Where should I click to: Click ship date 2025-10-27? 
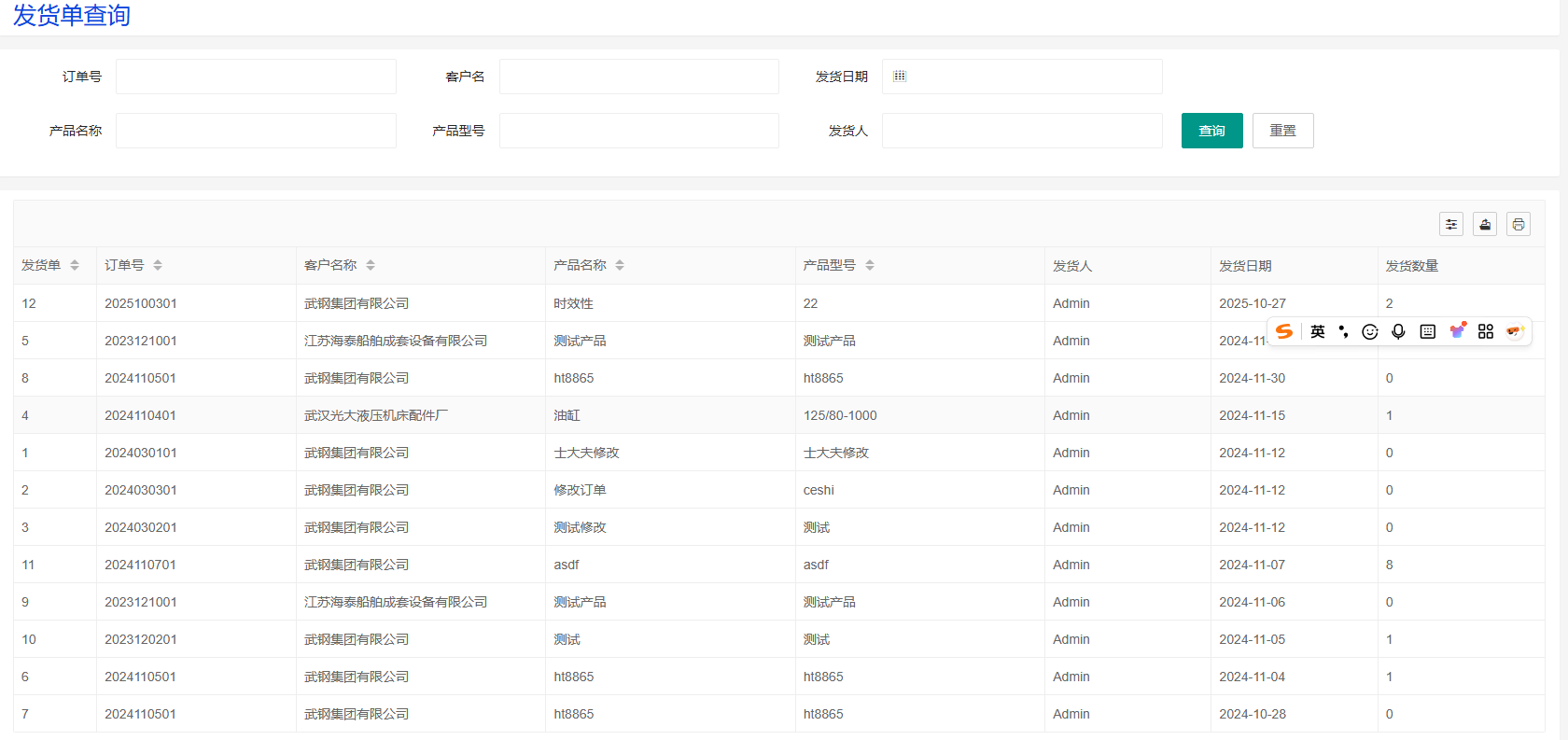1253,303
